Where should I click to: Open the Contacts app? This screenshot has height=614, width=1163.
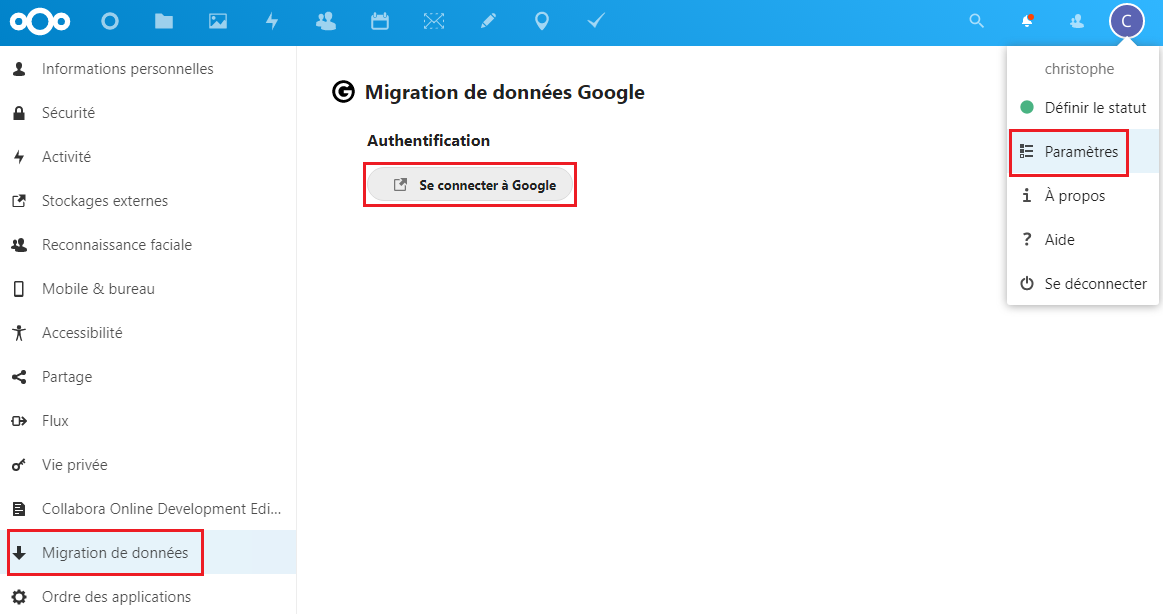pyautogui.click(x=325, y=20)
